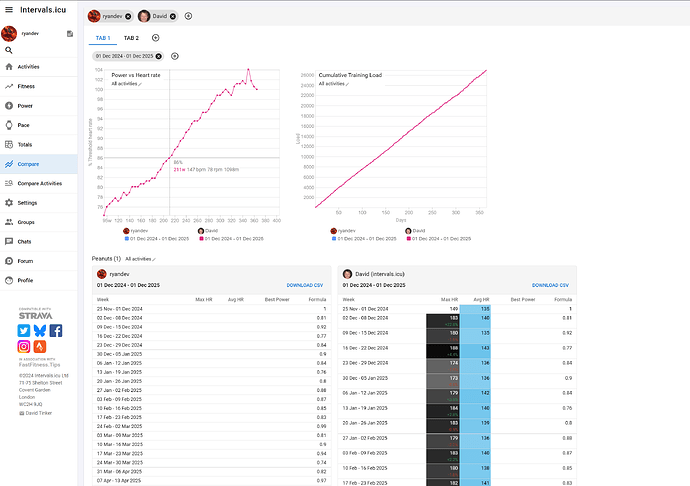The height and width of the screenshot is (486, 690).
Task: Click the search magnifier icon
Action: (x=8, y=50)
